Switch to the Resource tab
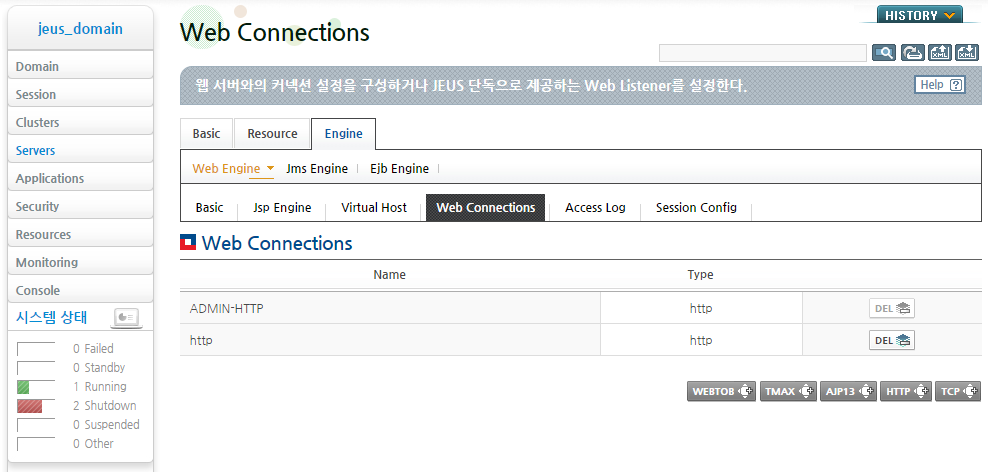The width and height of the screenshot is (988, 472). 272,134
